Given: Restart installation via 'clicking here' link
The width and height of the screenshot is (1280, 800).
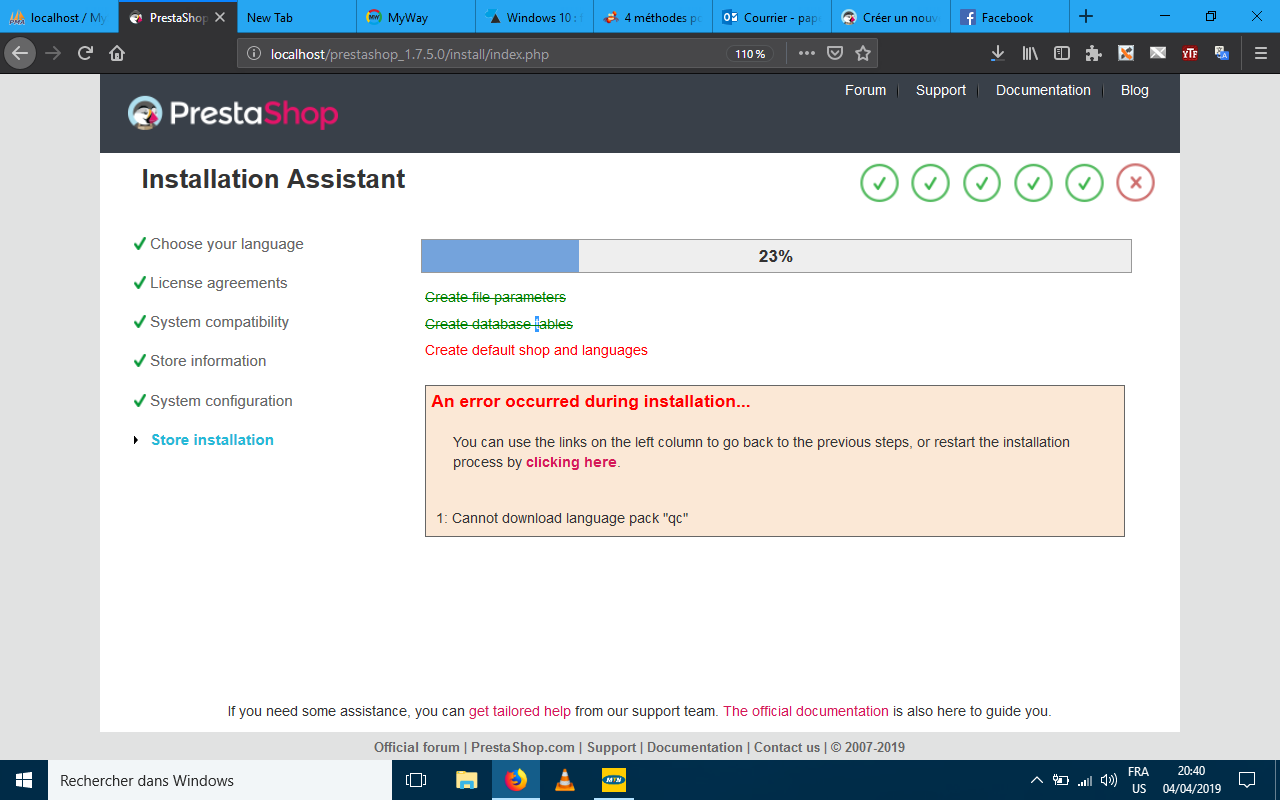Looking at the screenshot, I should coord(571,462).
